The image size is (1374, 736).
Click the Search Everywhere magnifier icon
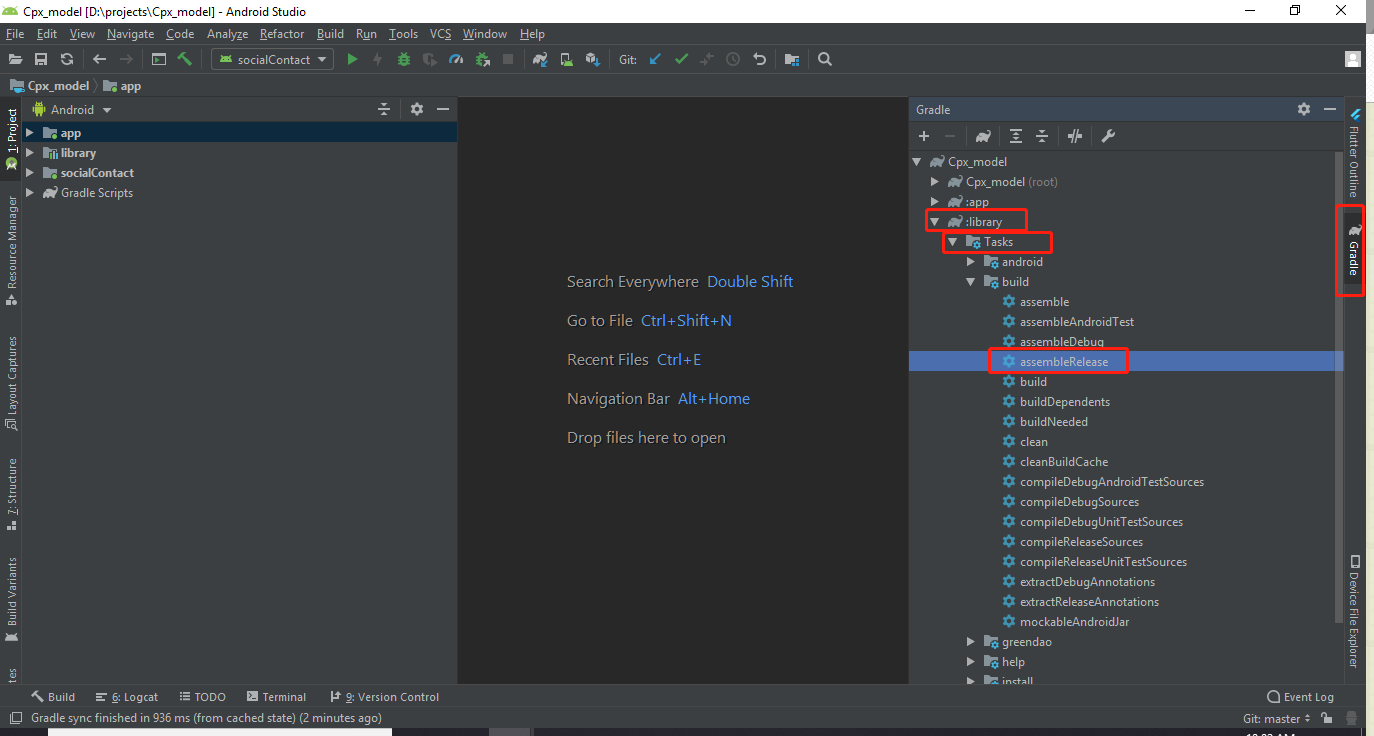[x=825, y=59]
